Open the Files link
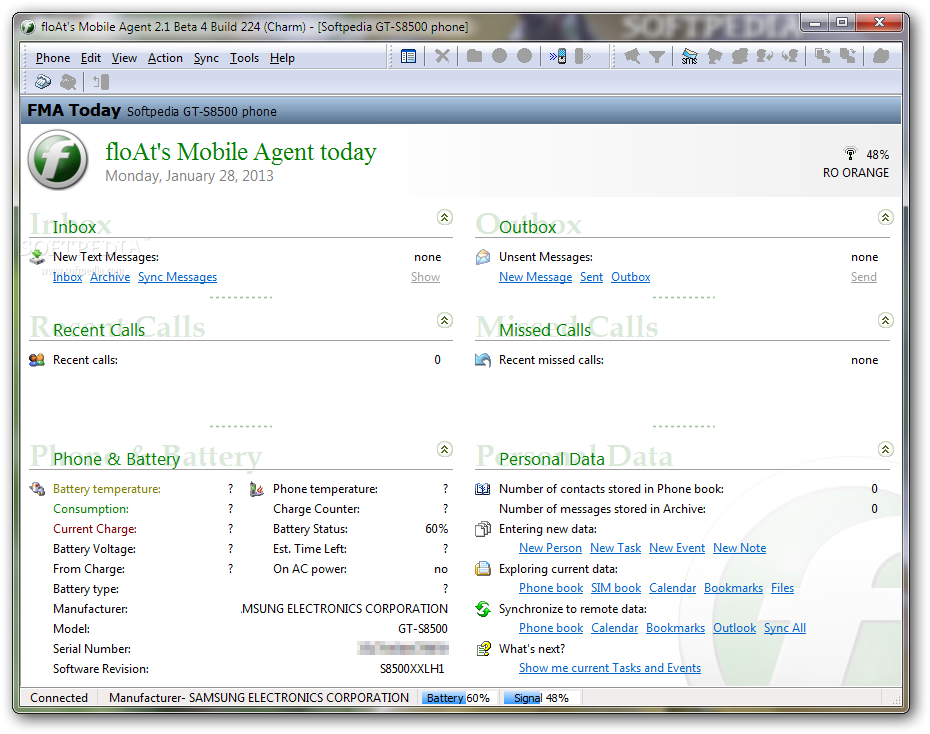Image resolution: width=930 pixels, height=734 pixels. tap(782, 588)
